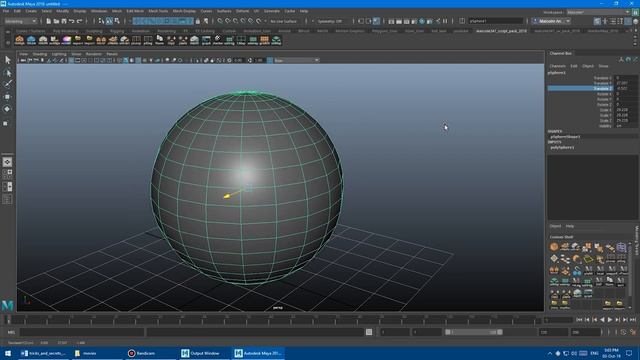The width and height of the screenshot is (640, 360).
Task: Click the time slider ruler
Action: pyautogui.click(x=273, y=320)
